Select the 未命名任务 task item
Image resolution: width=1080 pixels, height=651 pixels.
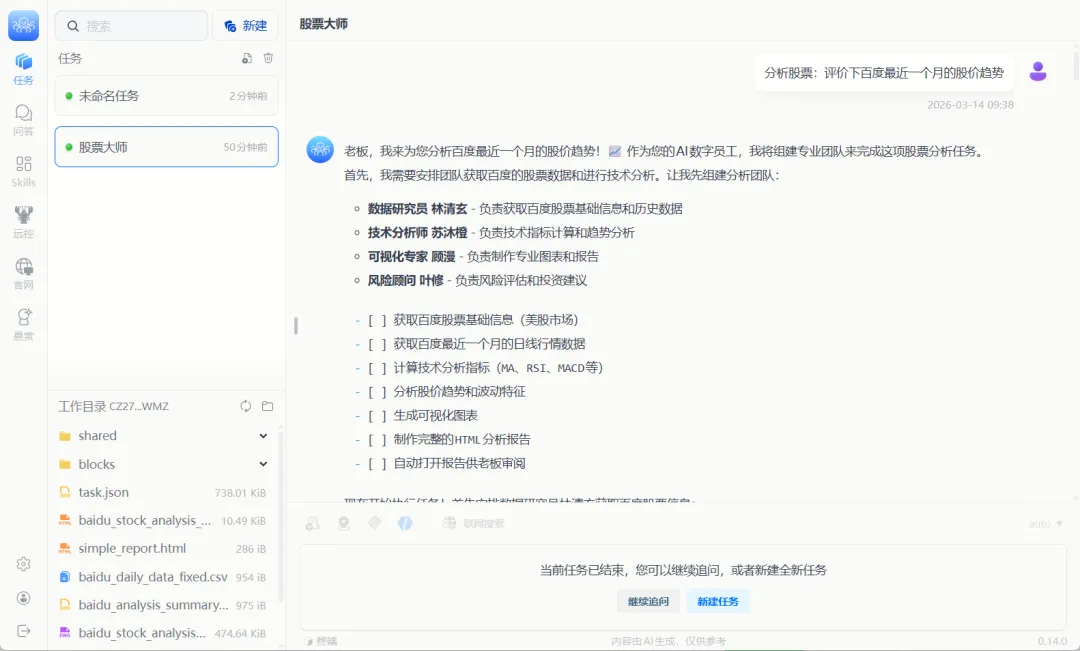click(167, 96)
